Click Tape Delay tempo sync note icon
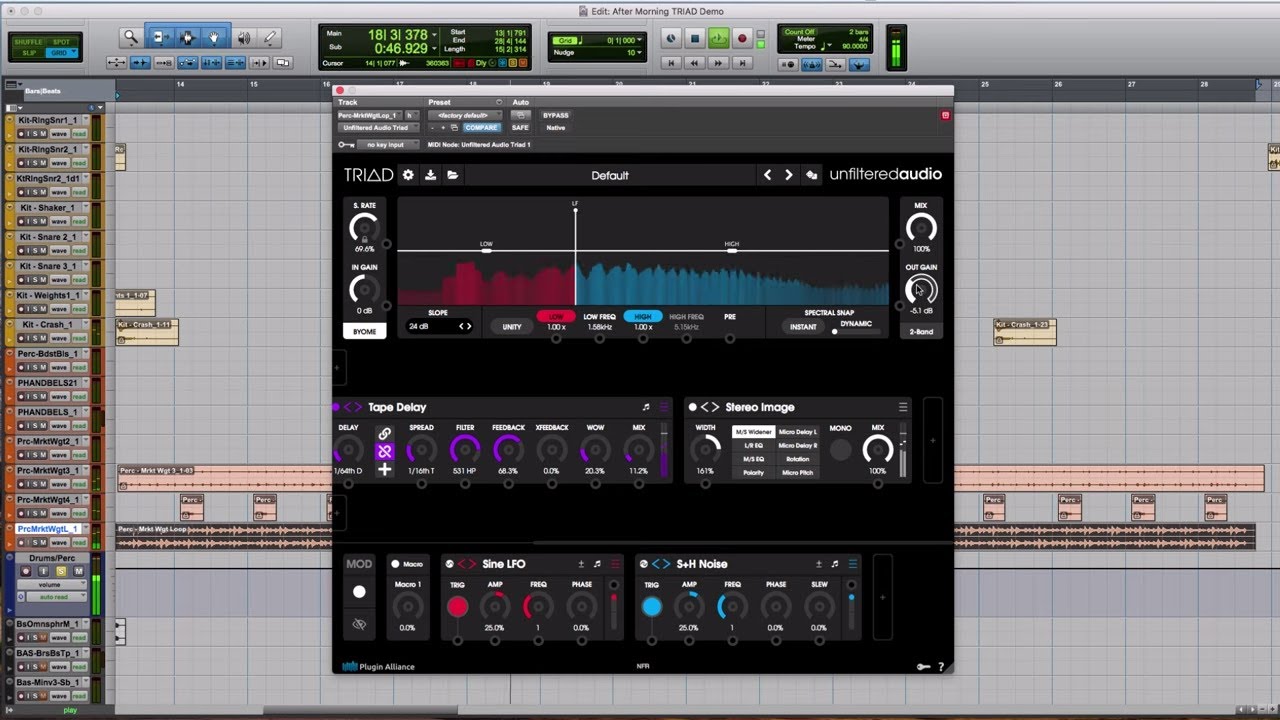 [645, 407]
